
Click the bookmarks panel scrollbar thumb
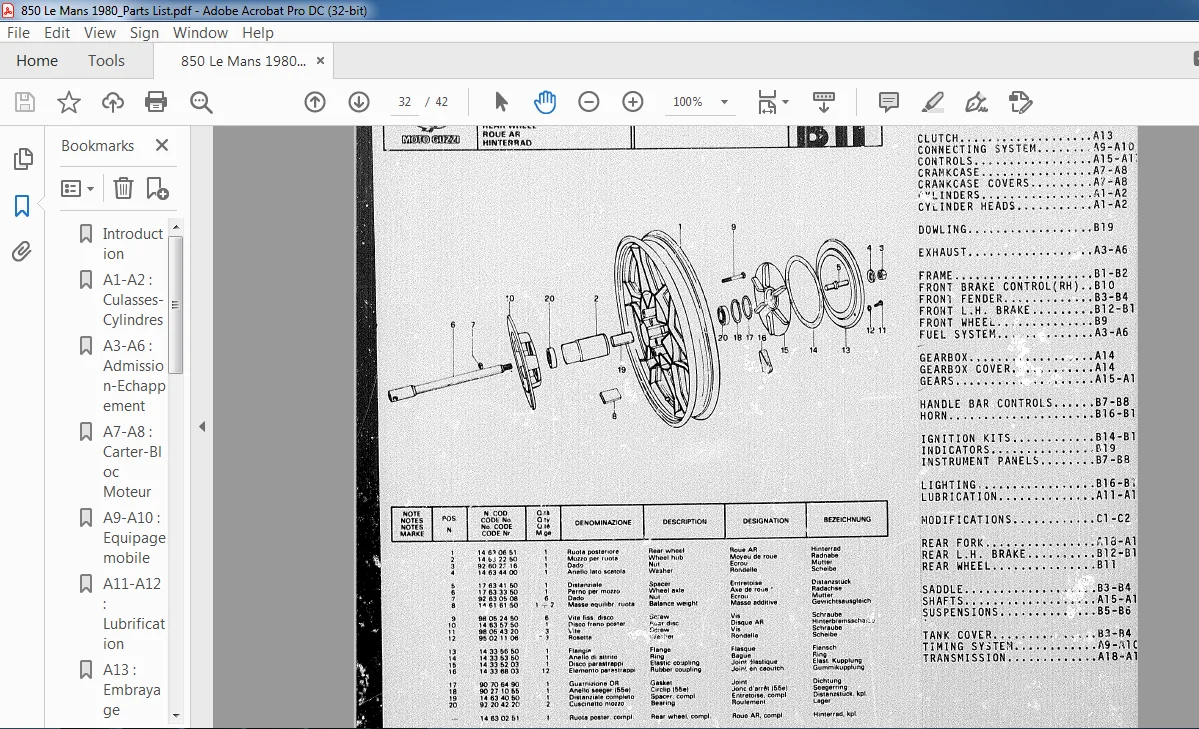tap(176, 304)
